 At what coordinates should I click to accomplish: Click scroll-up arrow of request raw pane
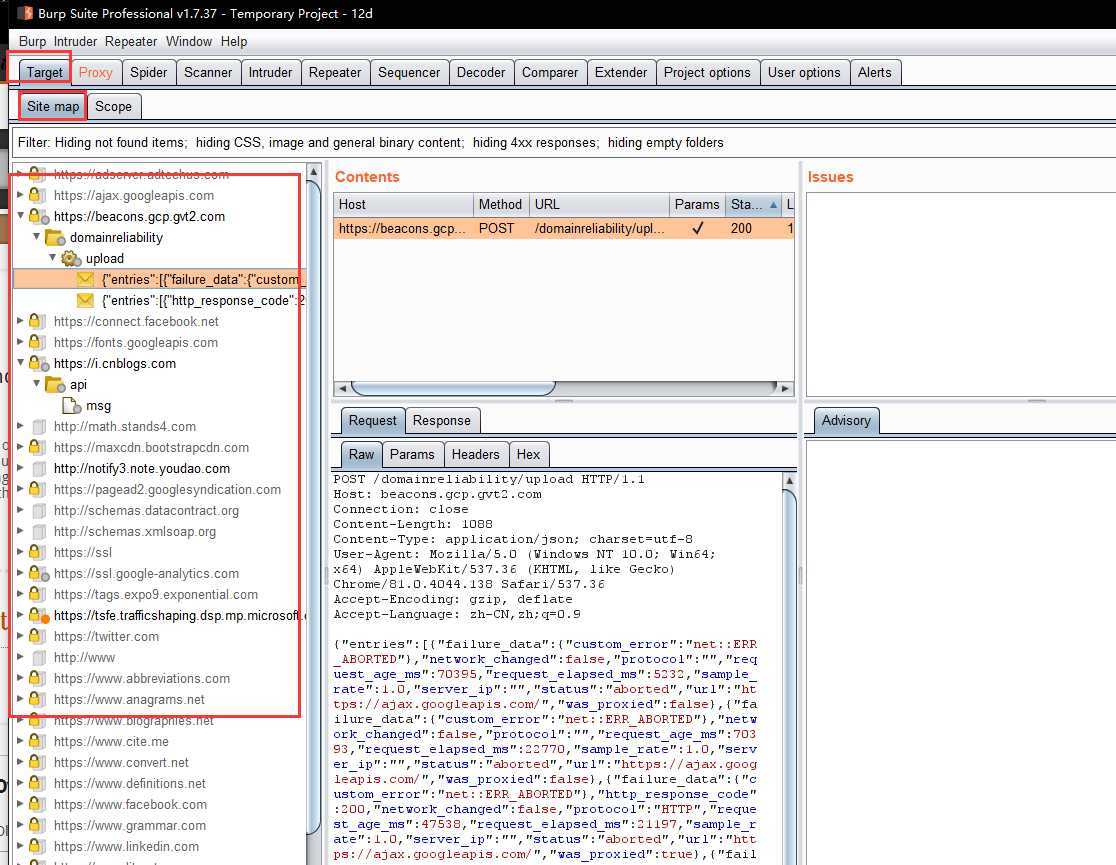point(789,481)
